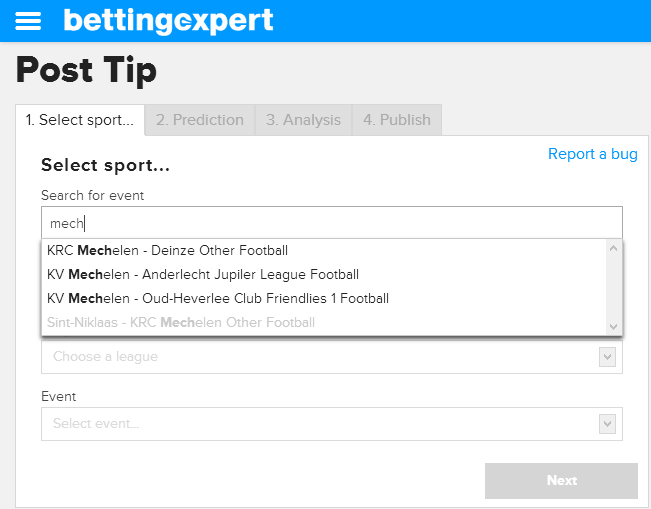Expand the Select event dropdown arrow

tap(607, 424)
